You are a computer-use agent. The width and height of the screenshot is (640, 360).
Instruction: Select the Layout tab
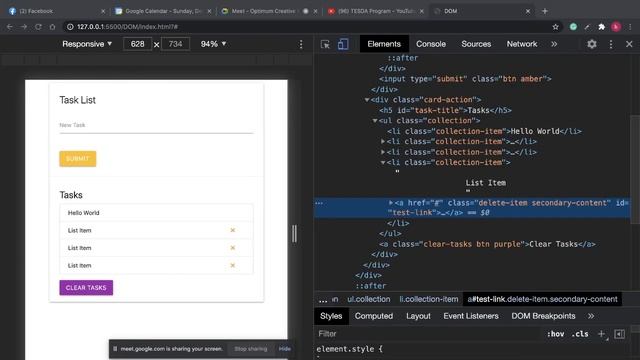[418, 316]
